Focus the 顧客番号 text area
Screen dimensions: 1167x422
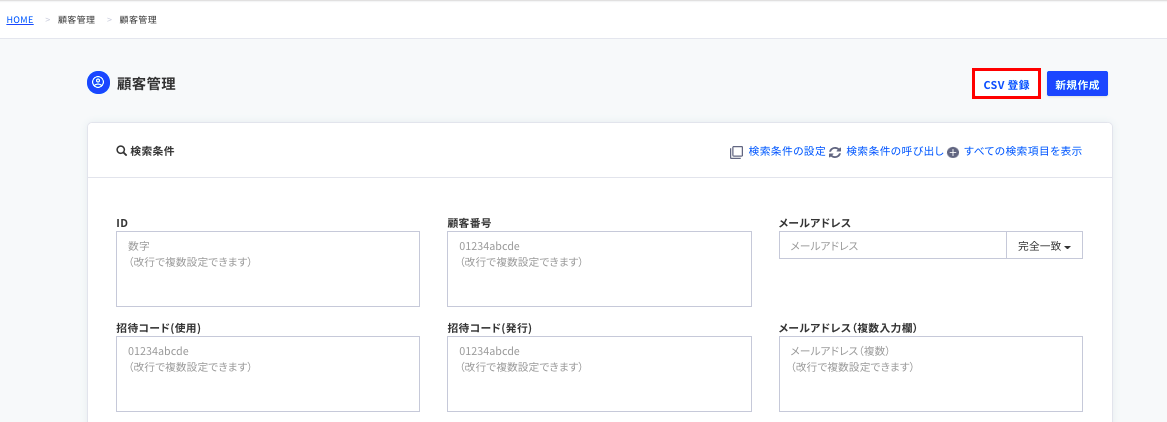click(599, 269)
